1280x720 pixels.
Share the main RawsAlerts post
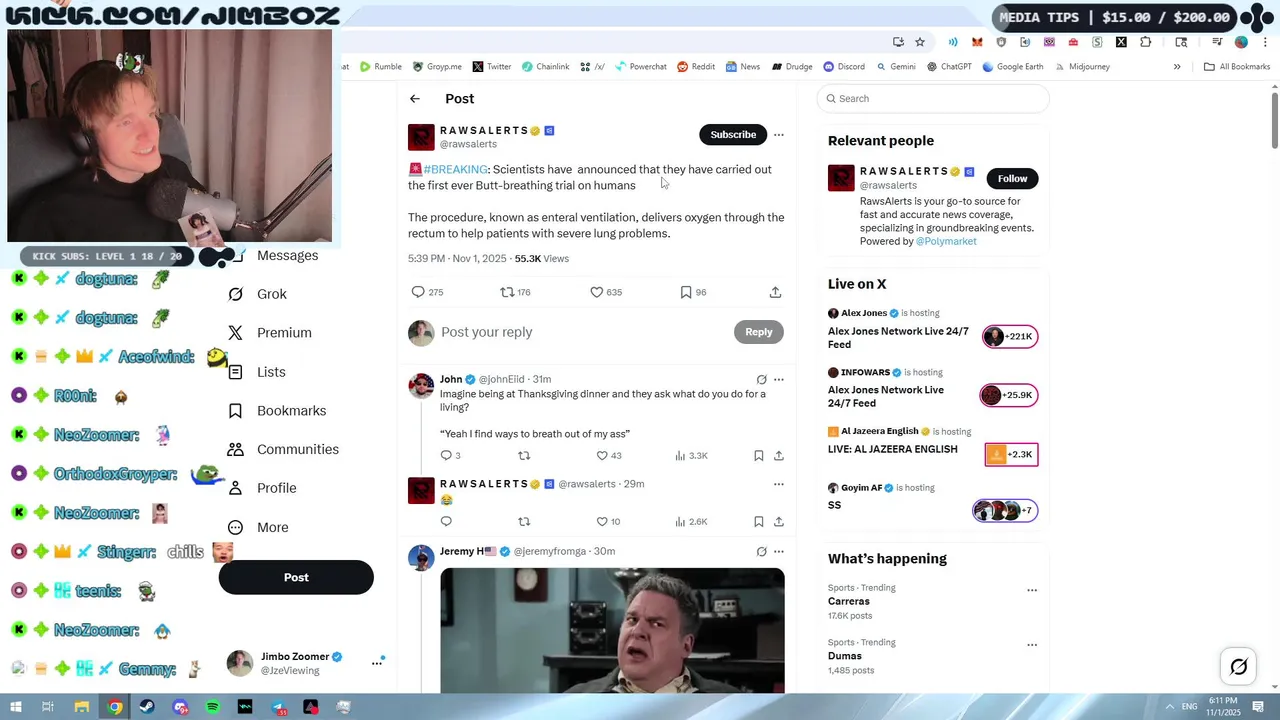click(775, 292)
